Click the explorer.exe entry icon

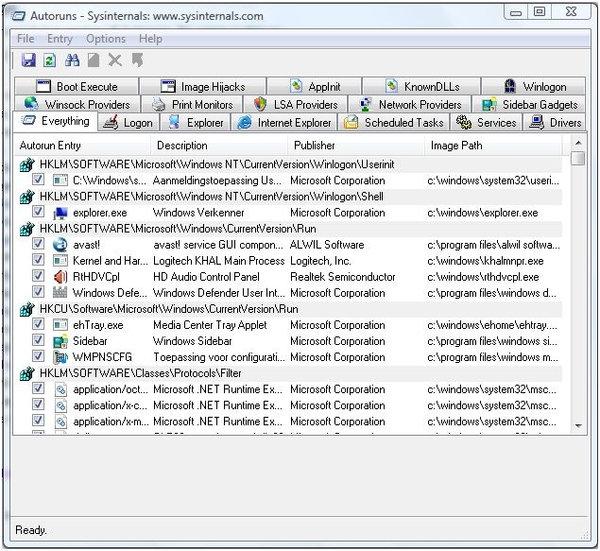[60, 213]
